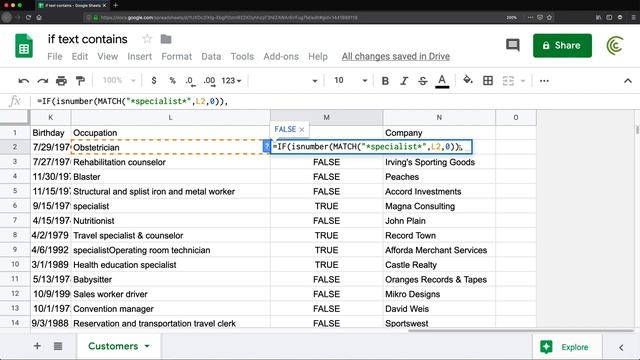Move document using the folder icon
The height and width of the screenshot is (360, 640).
click(x=166, y=39)
